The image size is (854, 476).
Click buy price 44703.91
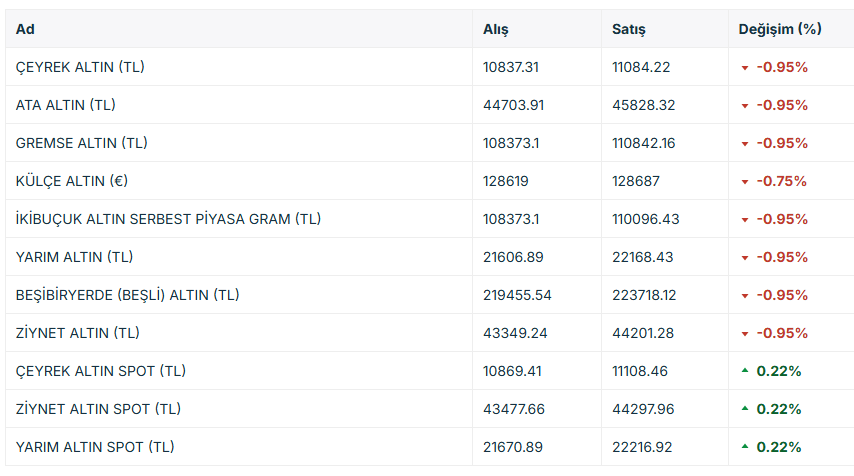point(514,105)
